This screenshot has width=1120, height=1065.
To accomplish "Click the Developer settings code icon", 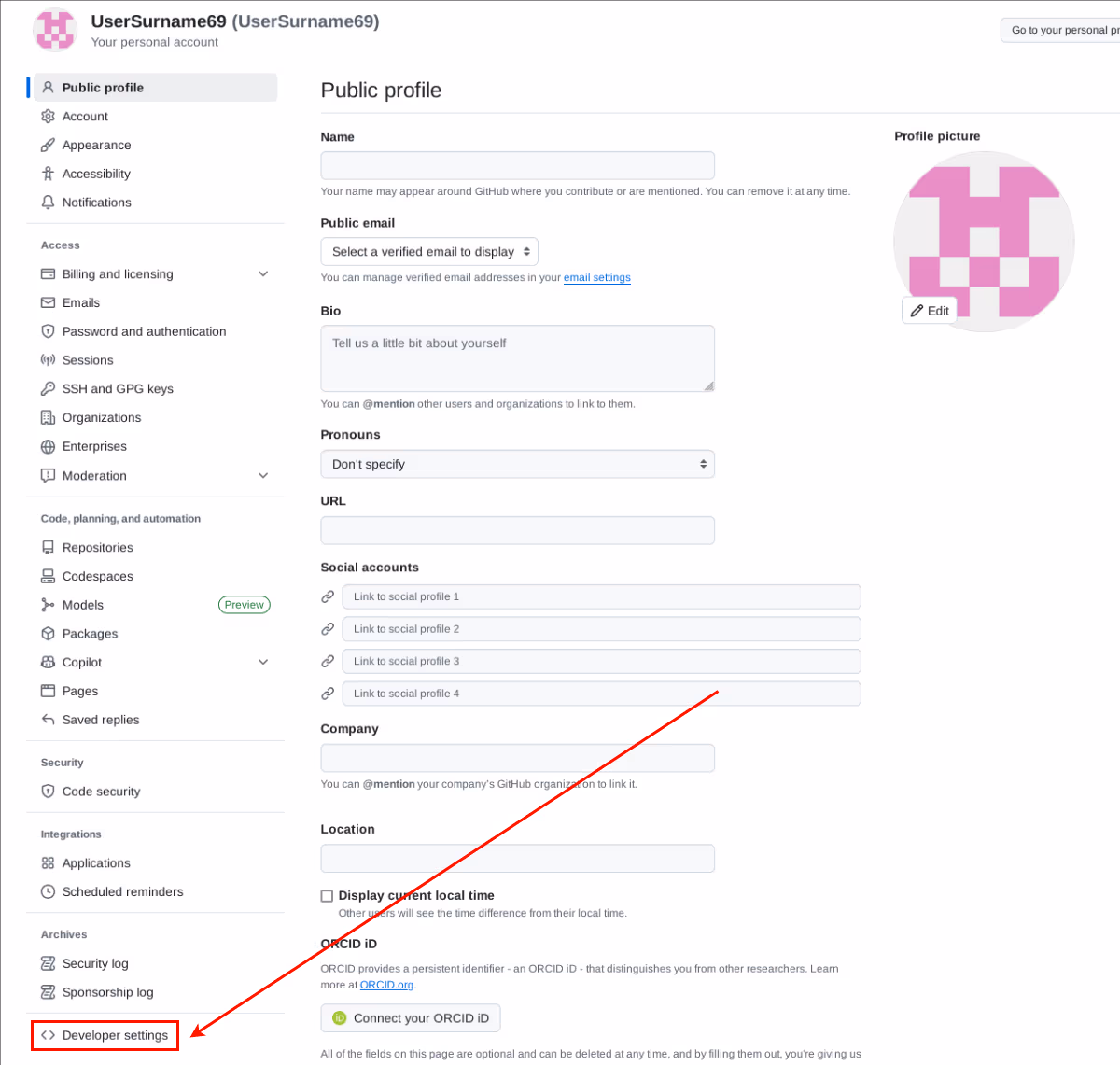I will click(x=48, y=1035).
